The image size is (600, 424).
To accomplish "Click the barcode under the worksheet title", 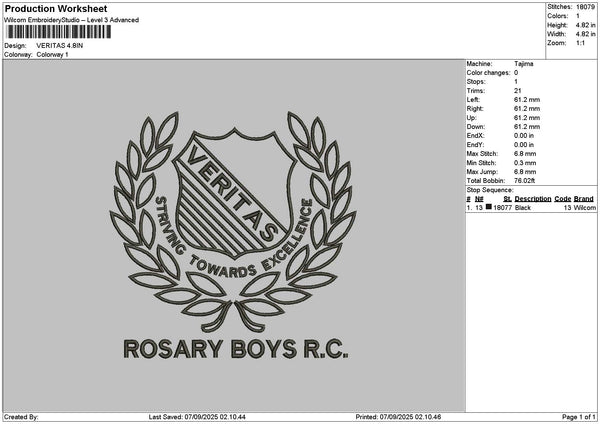I will [59, 32].
